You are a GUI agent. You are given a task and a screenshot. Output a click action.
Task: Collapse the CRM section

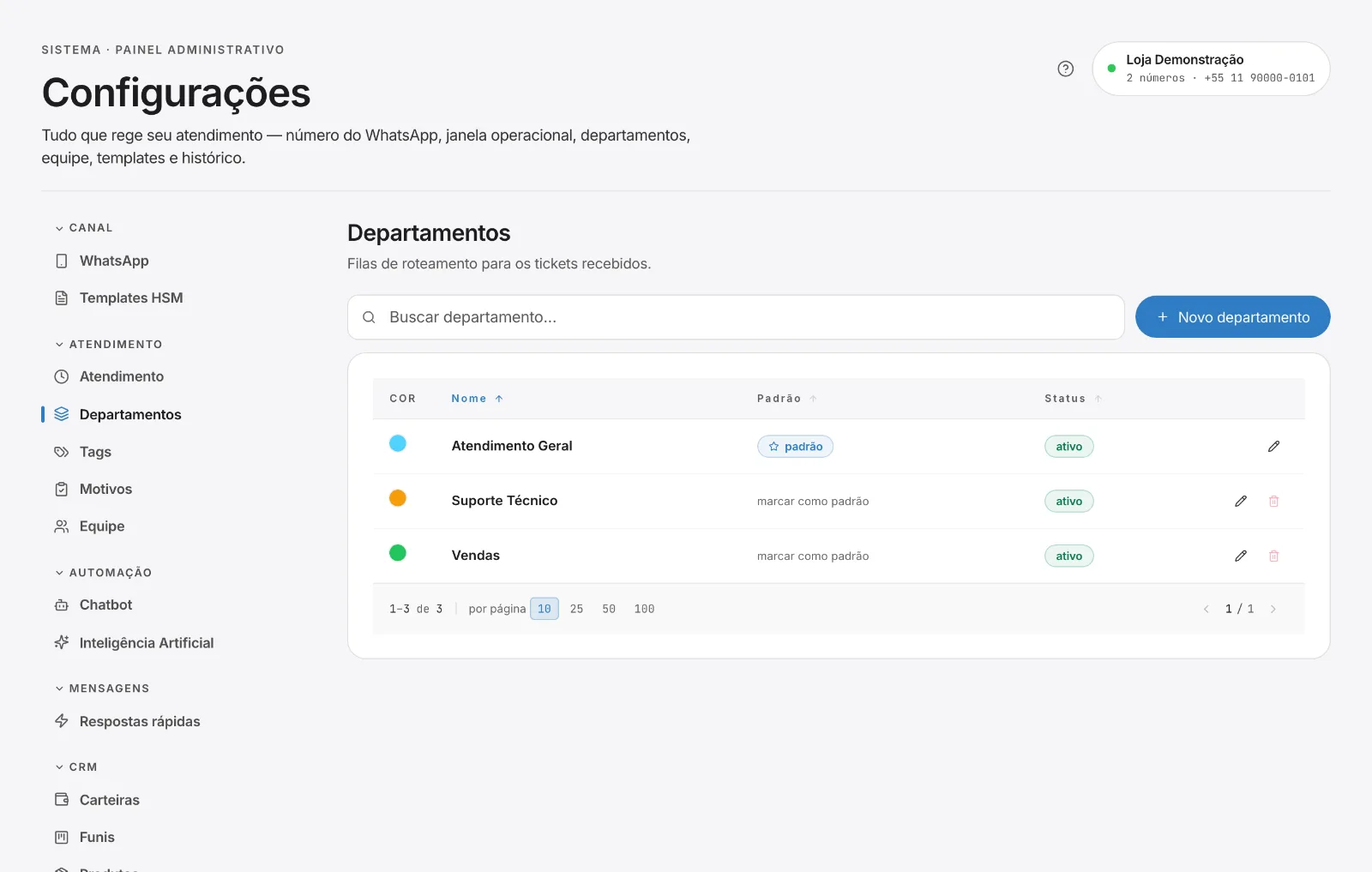coord(76,767)
